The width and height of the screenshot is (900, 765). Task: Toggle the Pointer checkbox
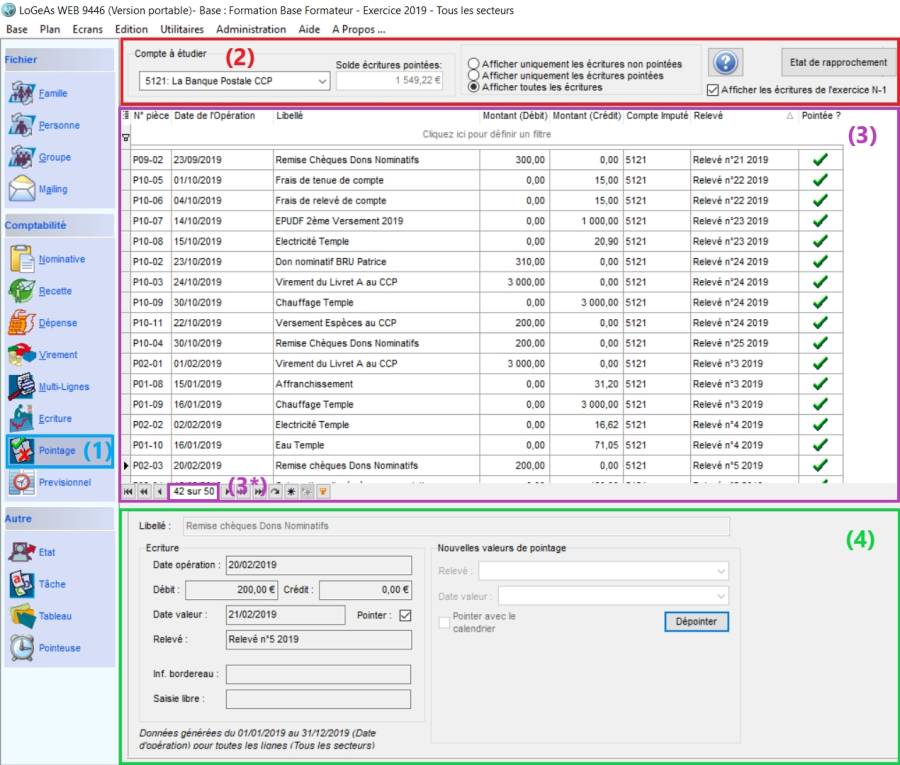click(x=405, y=615)
